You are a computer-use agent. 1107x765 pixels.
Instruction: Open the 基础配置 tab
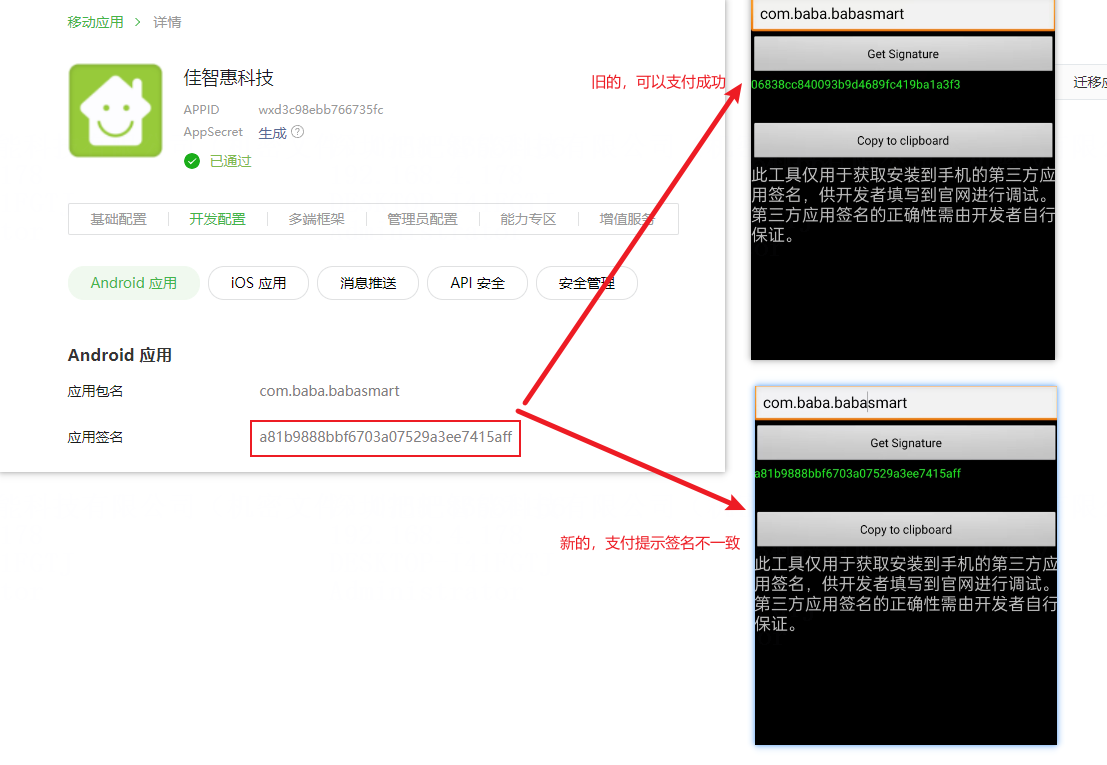tap(119, 219)
